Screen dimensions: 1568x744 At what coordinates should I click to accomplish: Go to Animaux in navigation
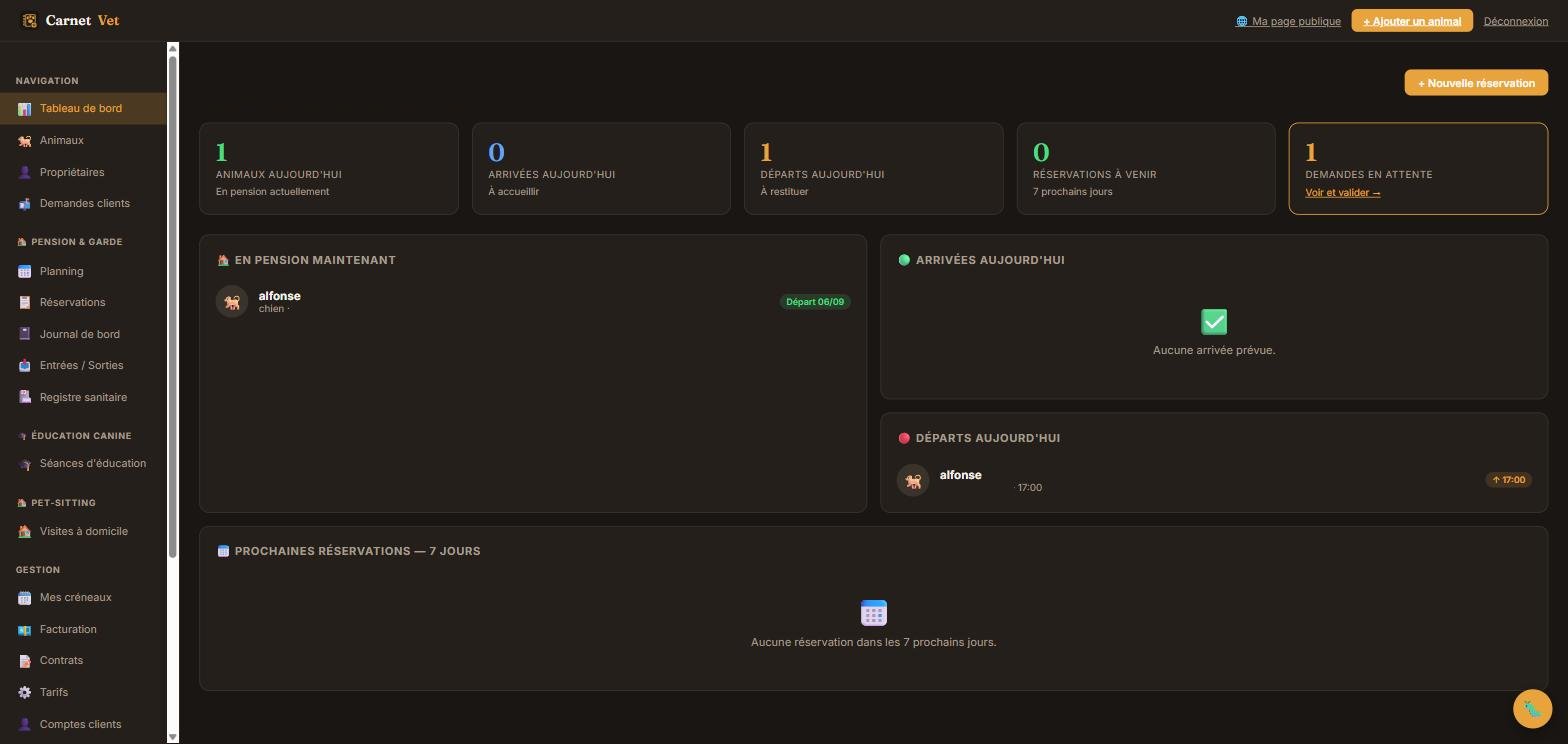tap(83, 140)
